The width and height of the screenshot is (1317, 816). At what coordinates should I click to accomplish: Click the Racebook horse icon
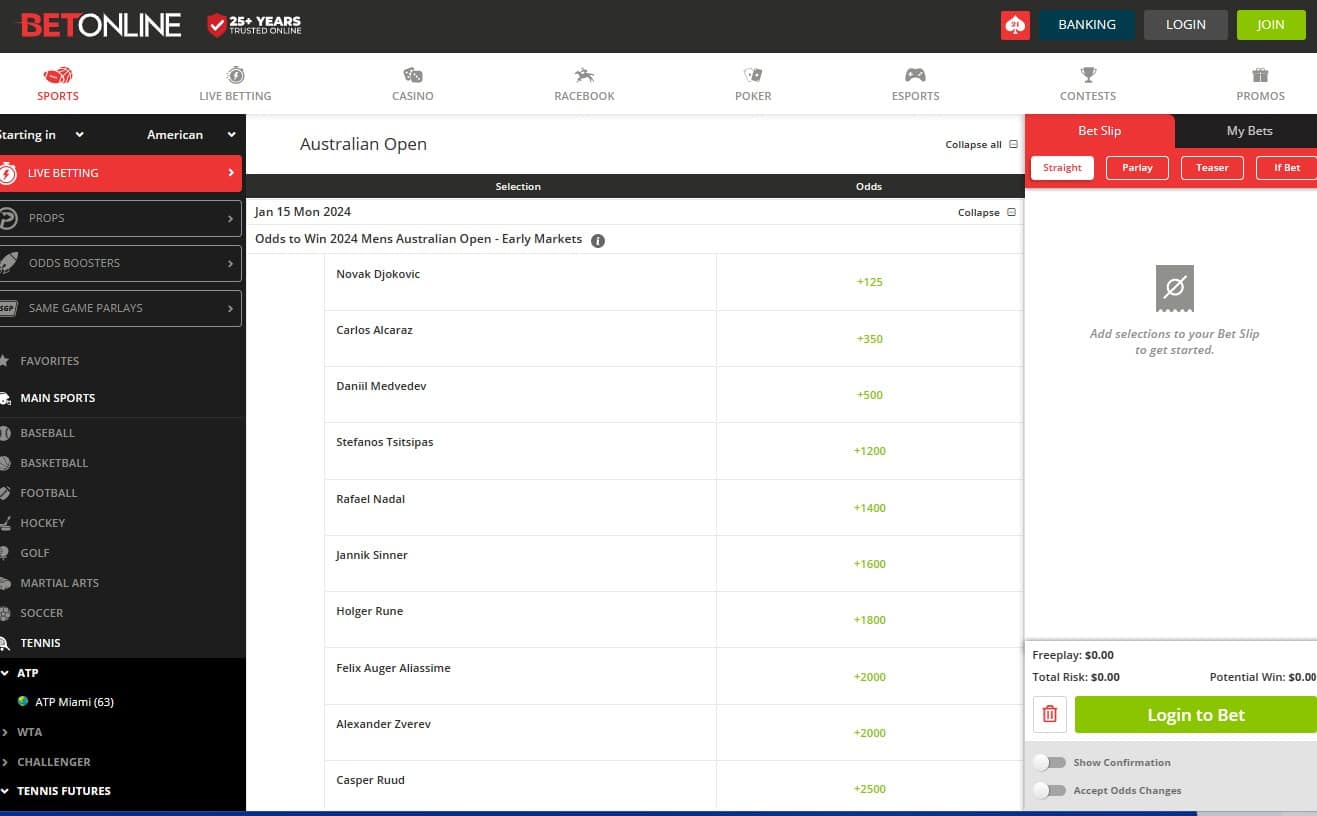click(x=585, y=75)
